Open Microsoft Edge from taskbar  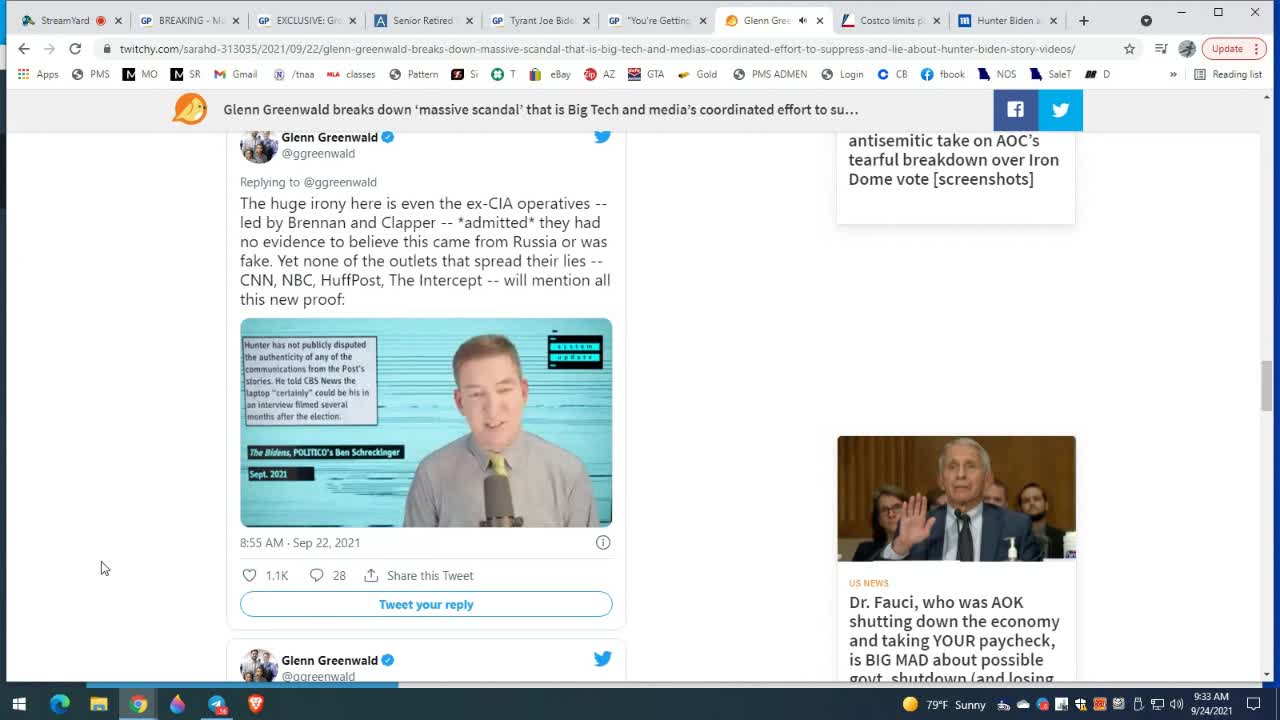pos(59,704)
